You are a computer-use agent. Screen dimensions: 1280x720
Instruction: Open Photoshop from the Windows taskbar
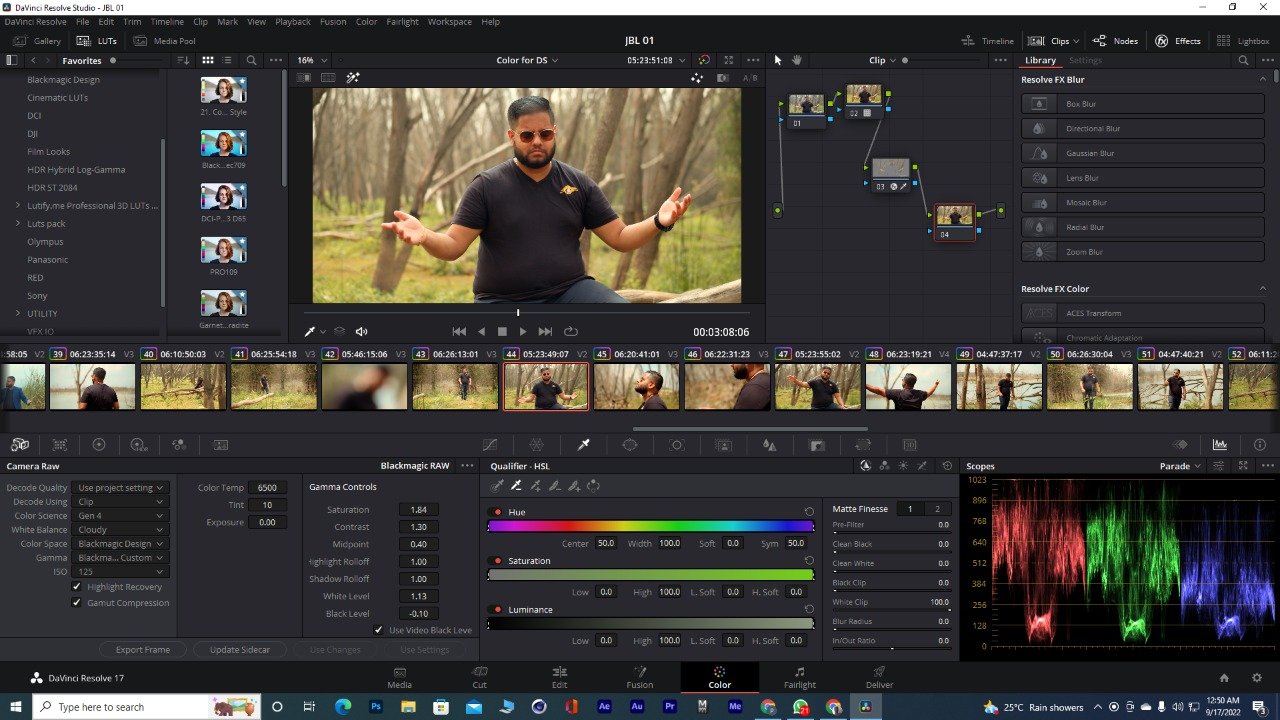pyautogui.click(x=376, y=707)
